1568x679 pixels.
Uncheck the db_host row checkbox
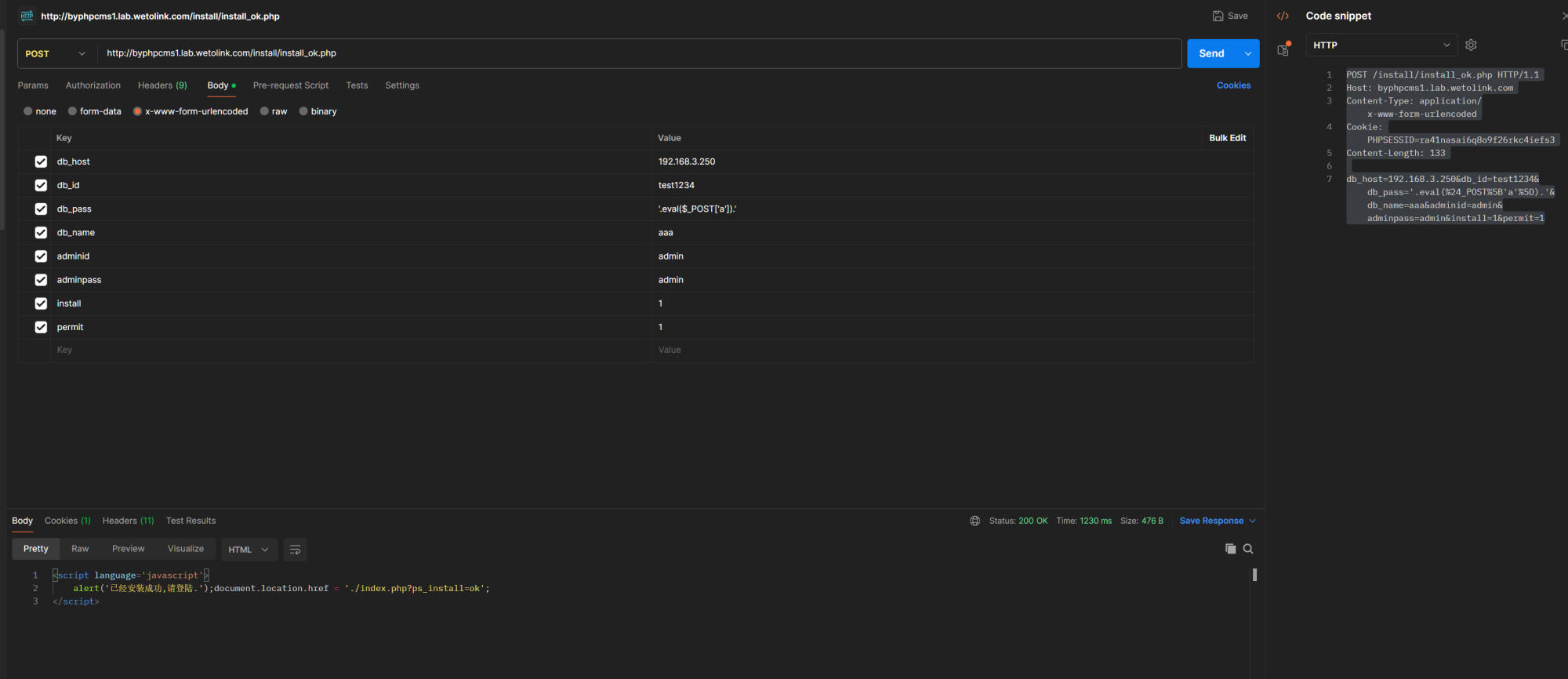[x=41, y=162]
